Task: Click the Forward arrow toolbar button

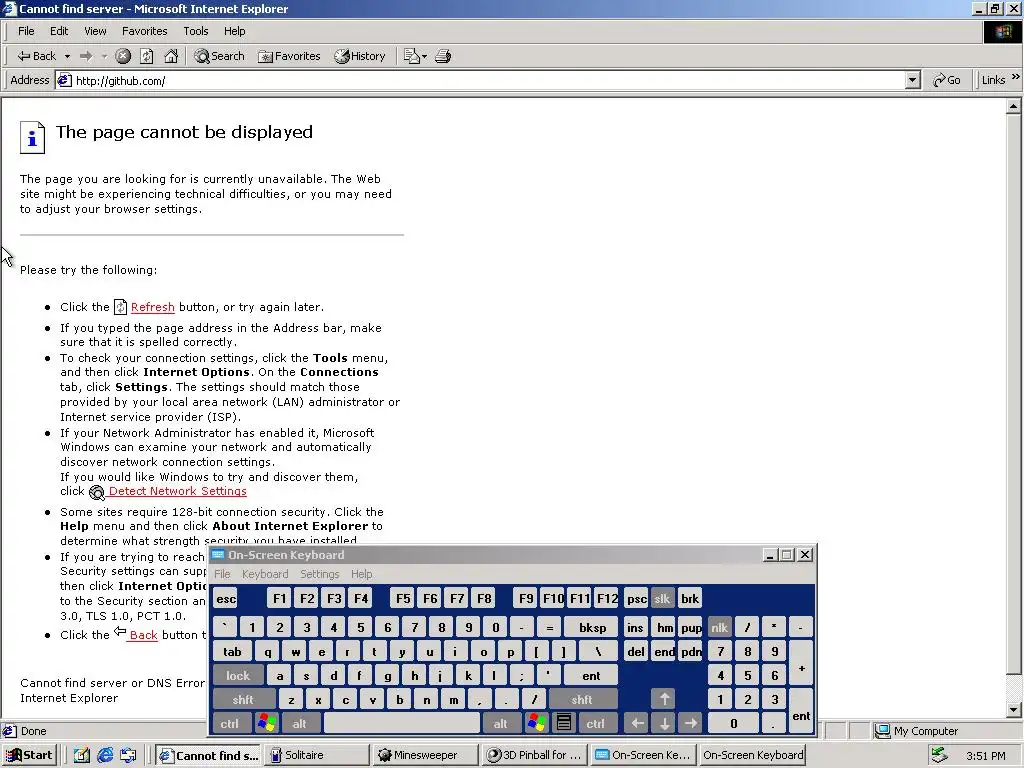Action: coord(86,56)
